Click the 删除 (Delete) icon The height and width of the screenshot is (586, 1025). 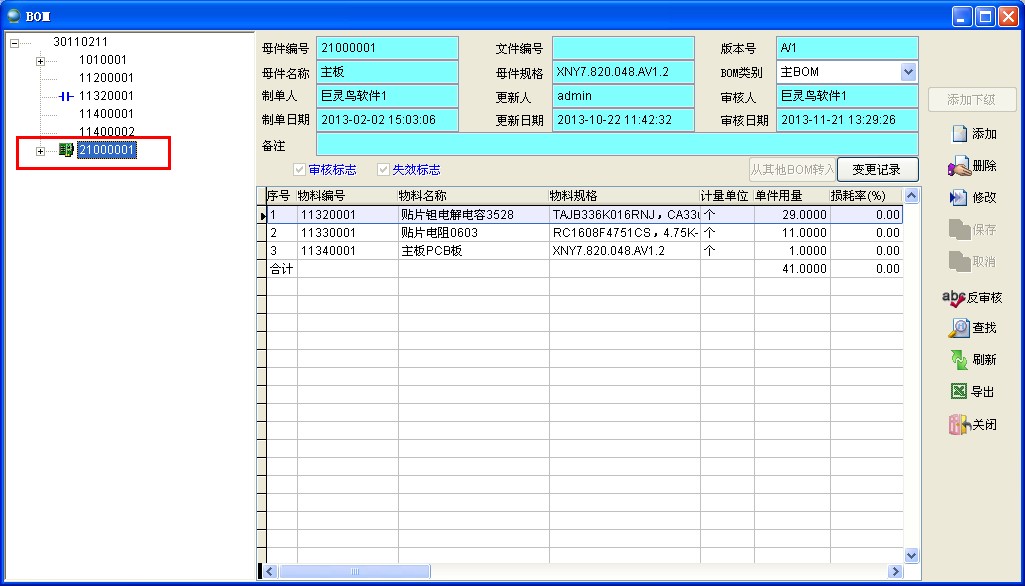point(959,166)
